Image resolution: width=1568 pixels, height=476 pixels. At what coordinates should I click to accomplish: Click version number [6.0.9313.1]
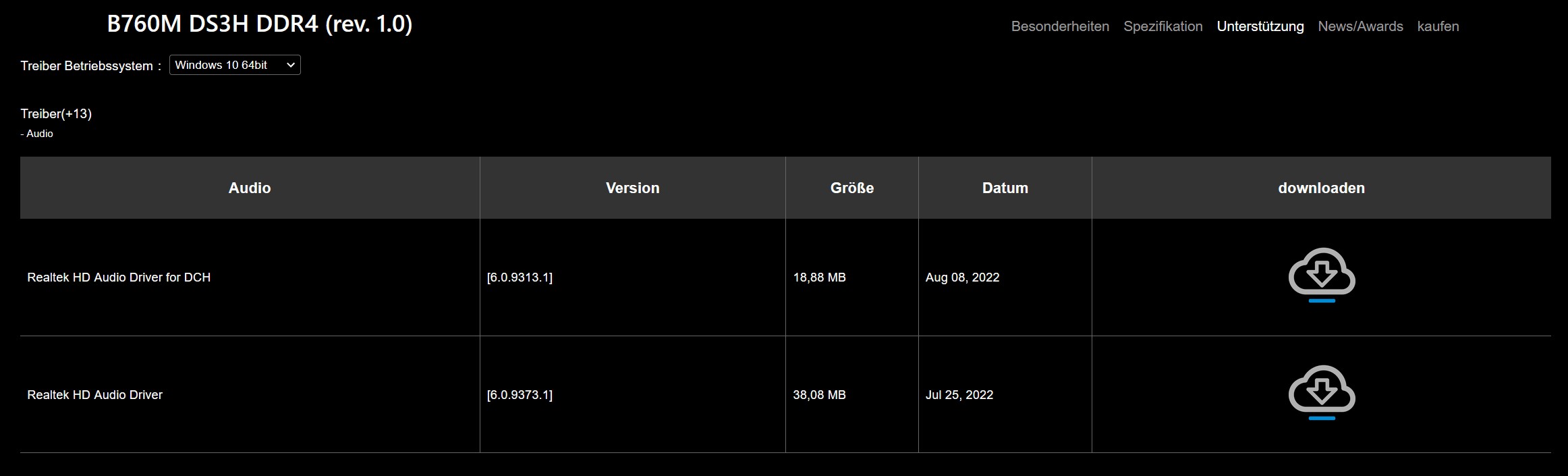tap(520, 277)
